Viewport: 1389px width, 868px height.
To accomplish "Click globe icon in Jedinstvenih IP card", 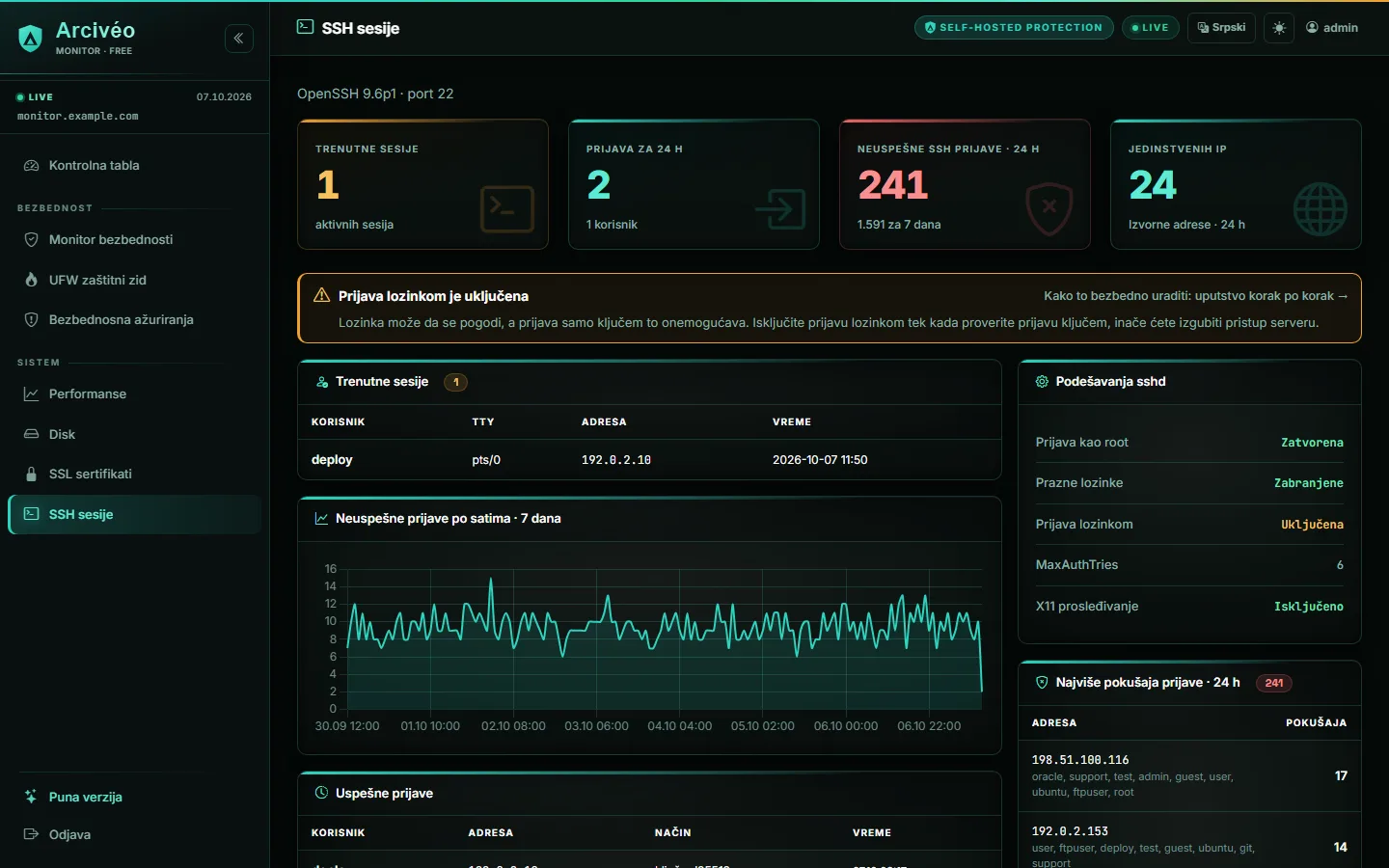I will pos(1320,209).
